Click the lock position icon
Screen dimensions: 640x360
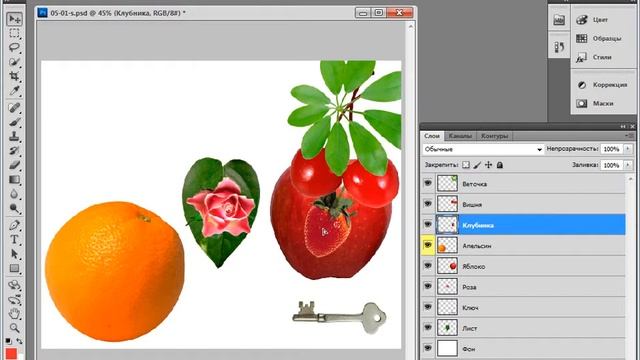489,165
